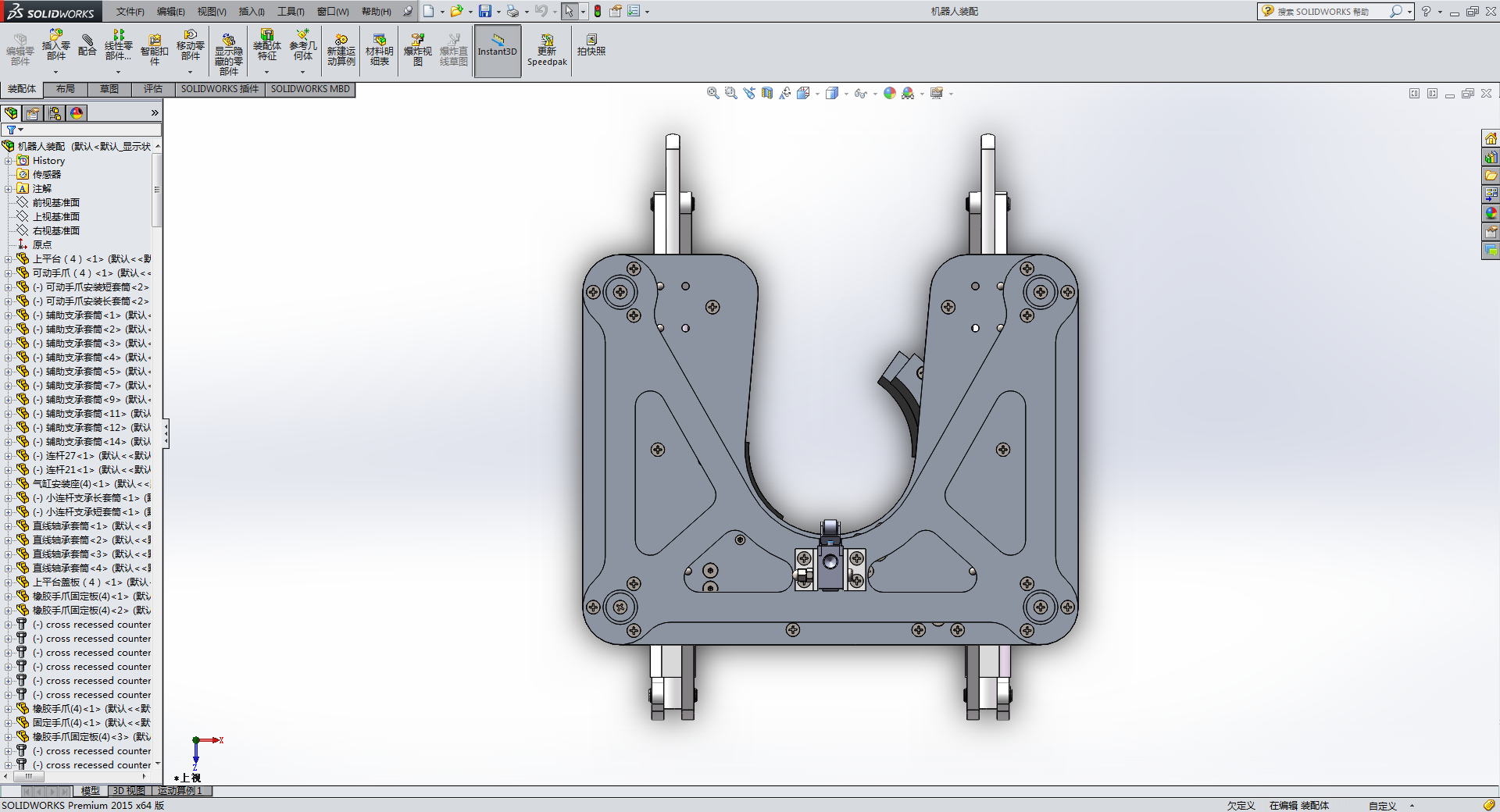Open Reference Geometry (参考几何体) tool

click(303, 45)
